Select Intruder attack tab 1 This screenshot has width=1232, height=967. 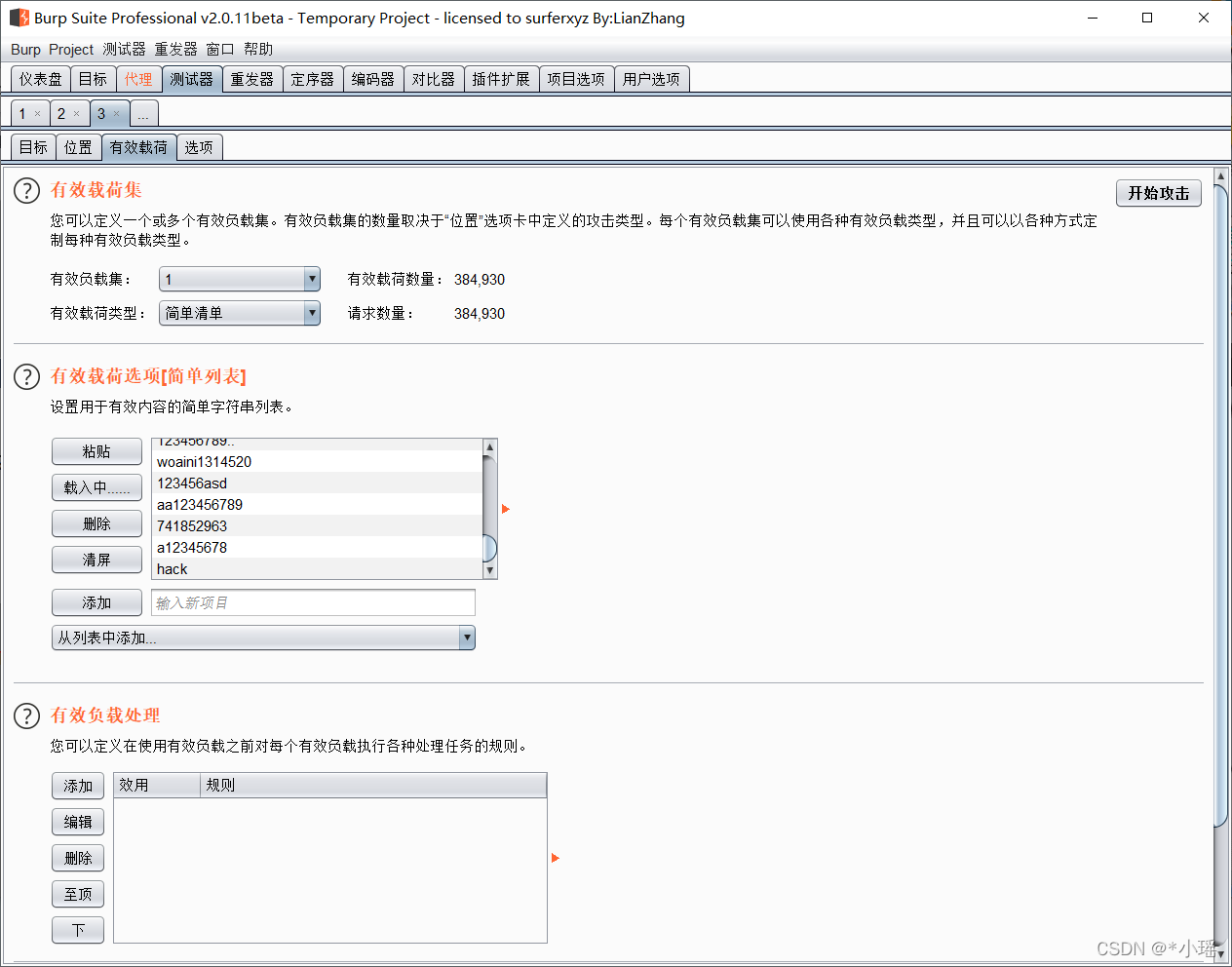[22, 114]
